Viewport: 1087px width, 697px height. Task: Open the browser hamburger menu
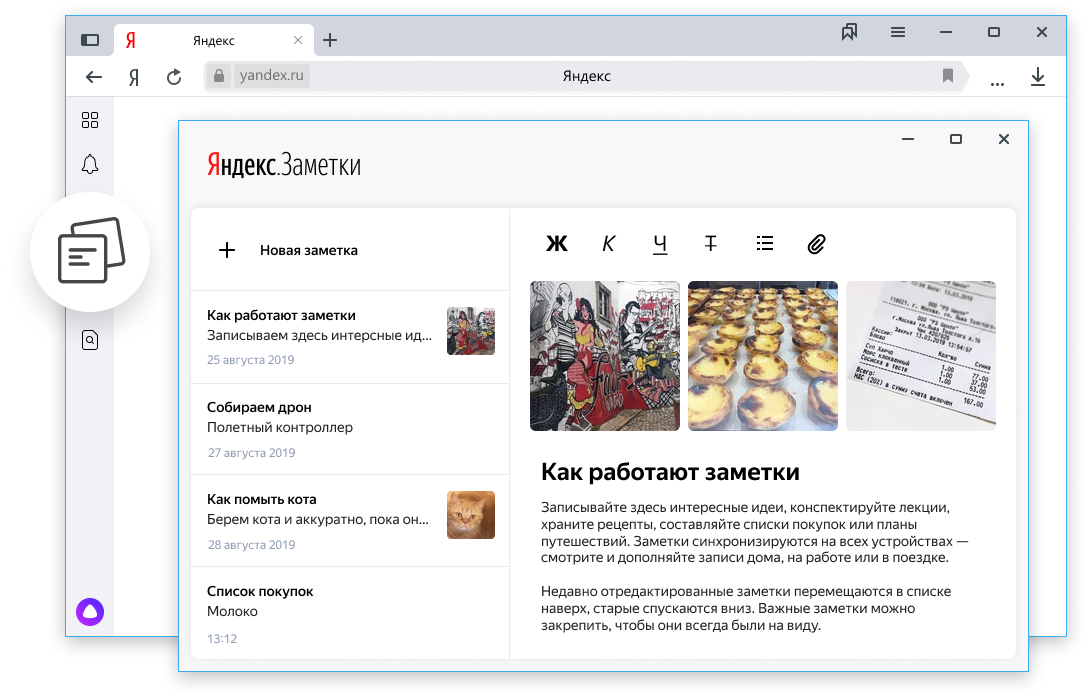(898, 33)
